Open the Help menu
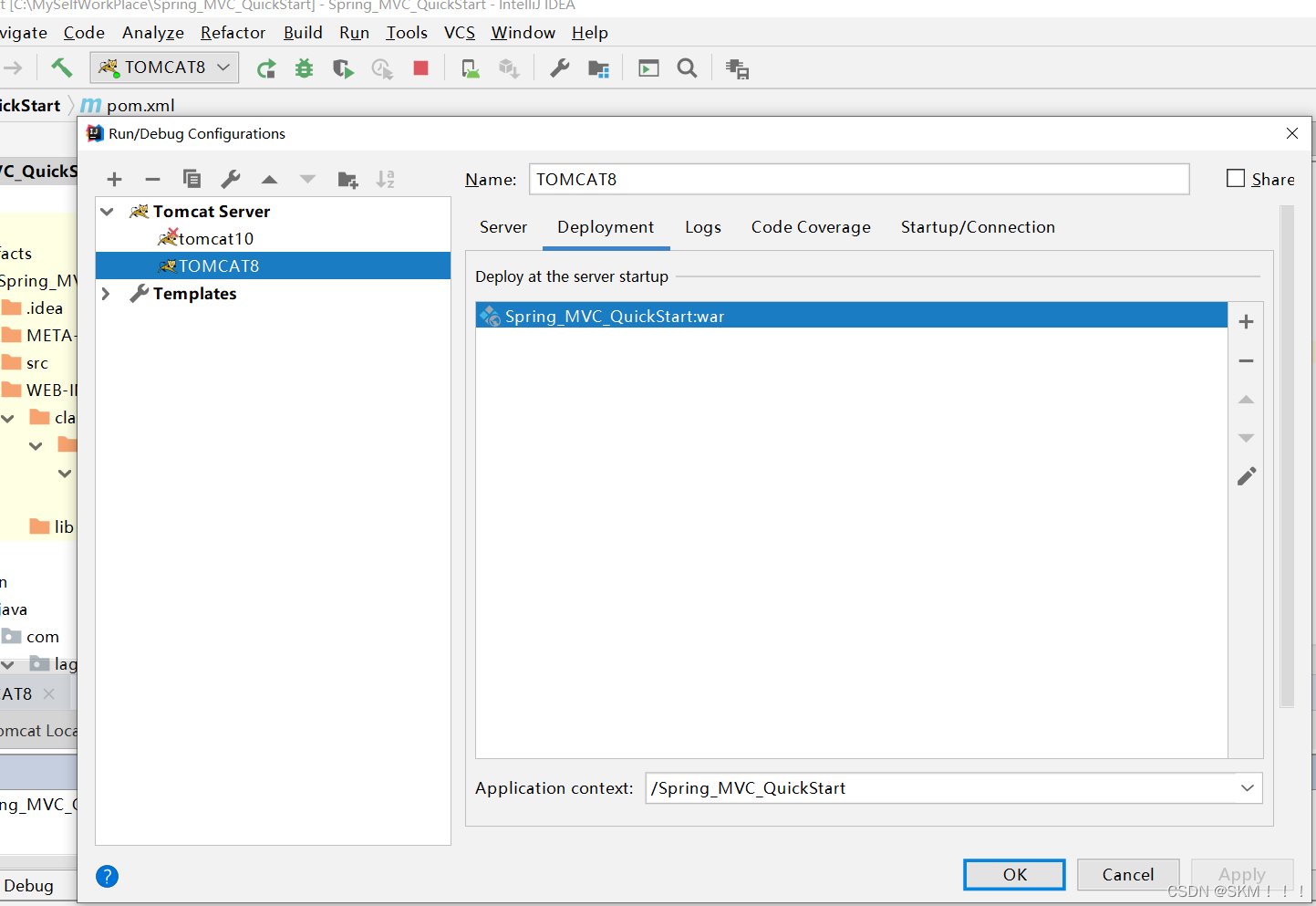The height and width of the screenshot is (906, 1316). [x=590, y=33]
